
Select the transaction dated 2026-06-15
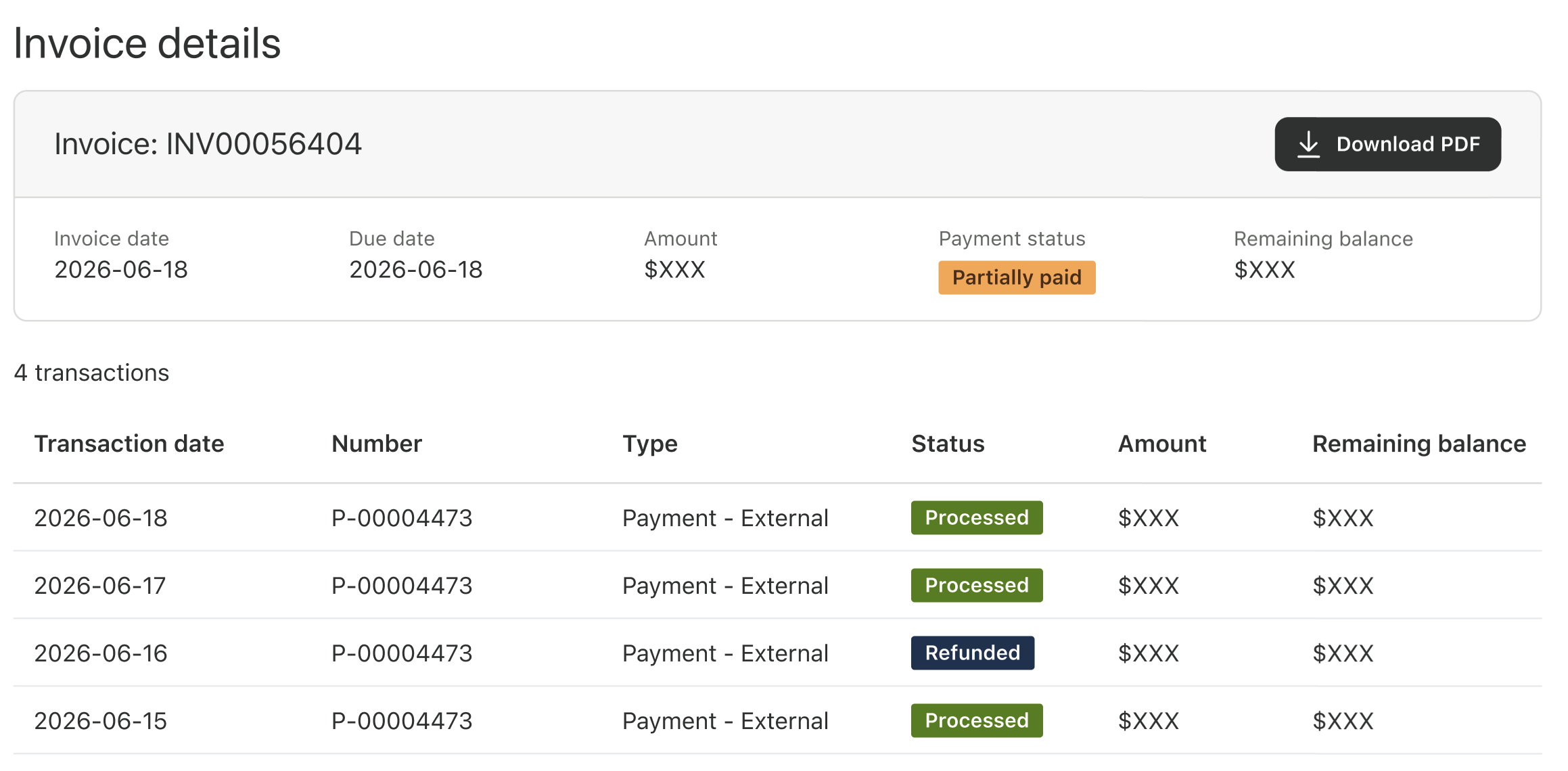pyautogui.click(x=777, y=720)
